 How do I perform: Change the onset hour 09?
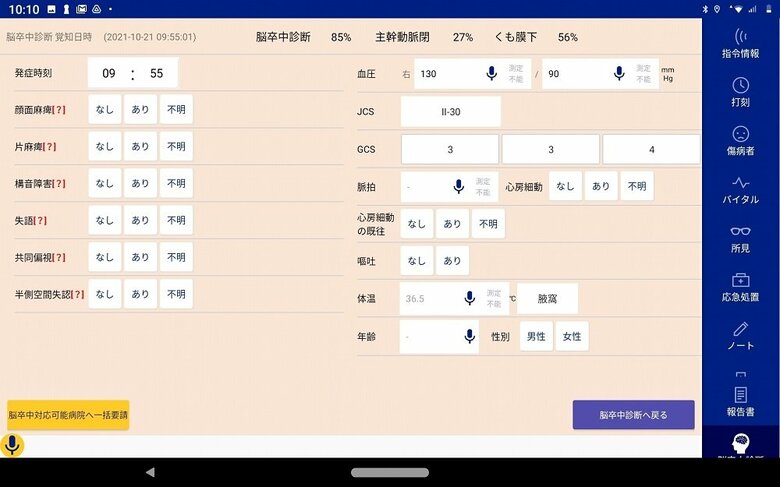pos(109,74)
